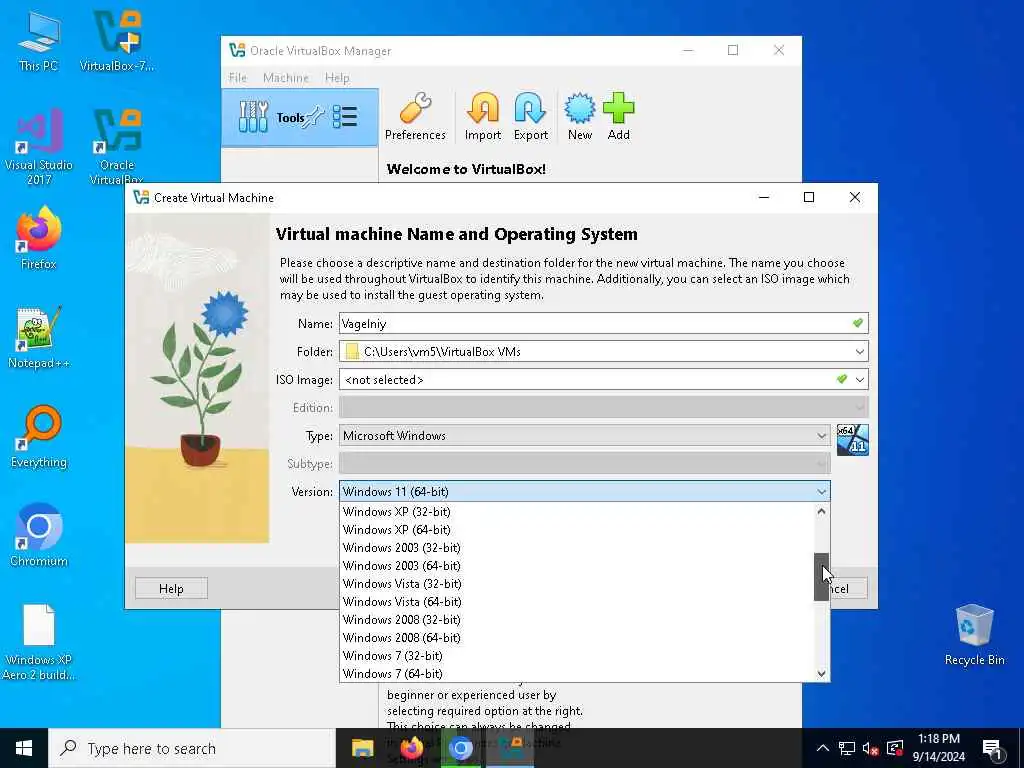
Task: Open Preferences in VirtualBox Manager toolbar
Action: (415, 116)
